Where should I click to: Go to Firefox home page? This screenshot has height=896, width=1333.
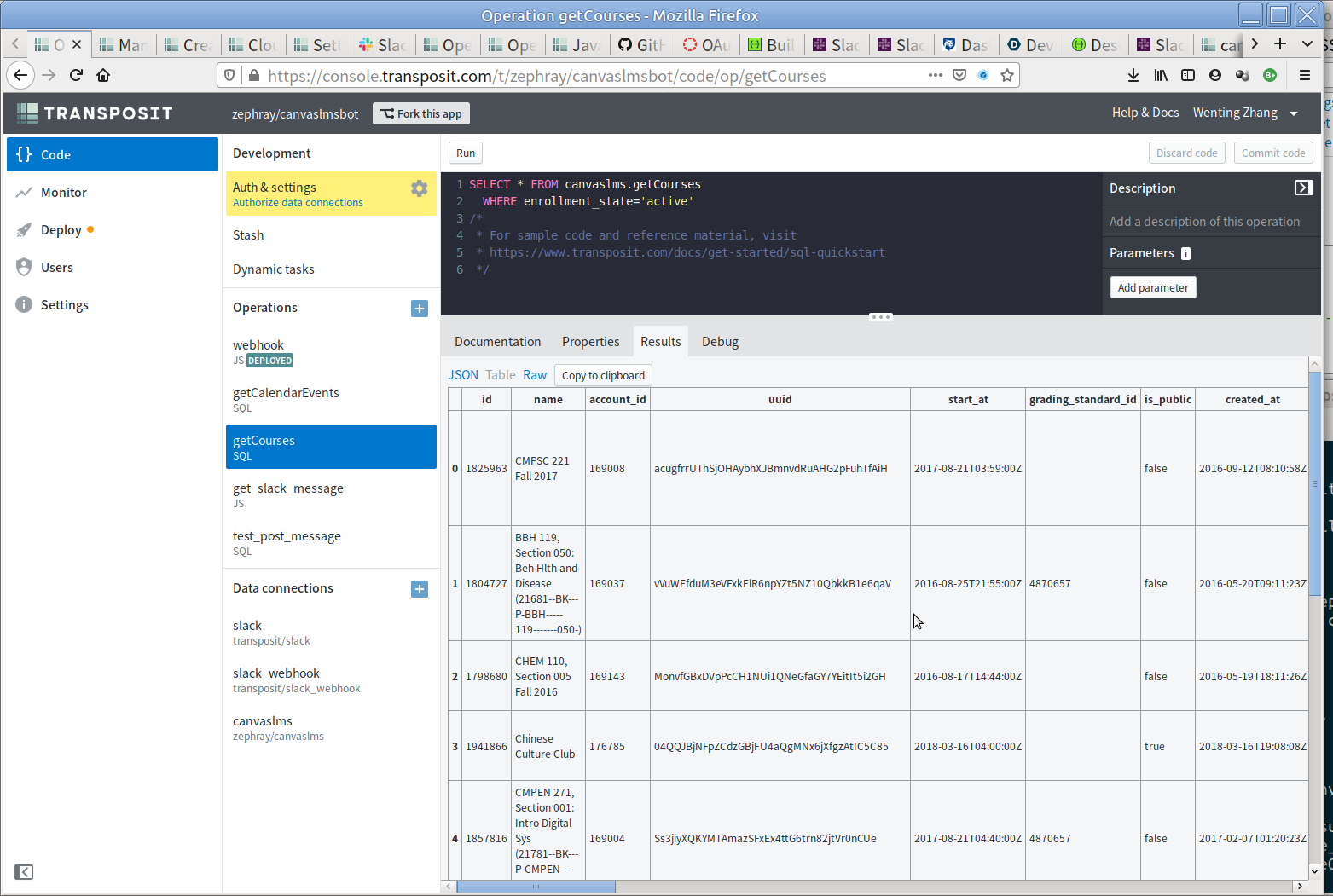coord(103,75)
